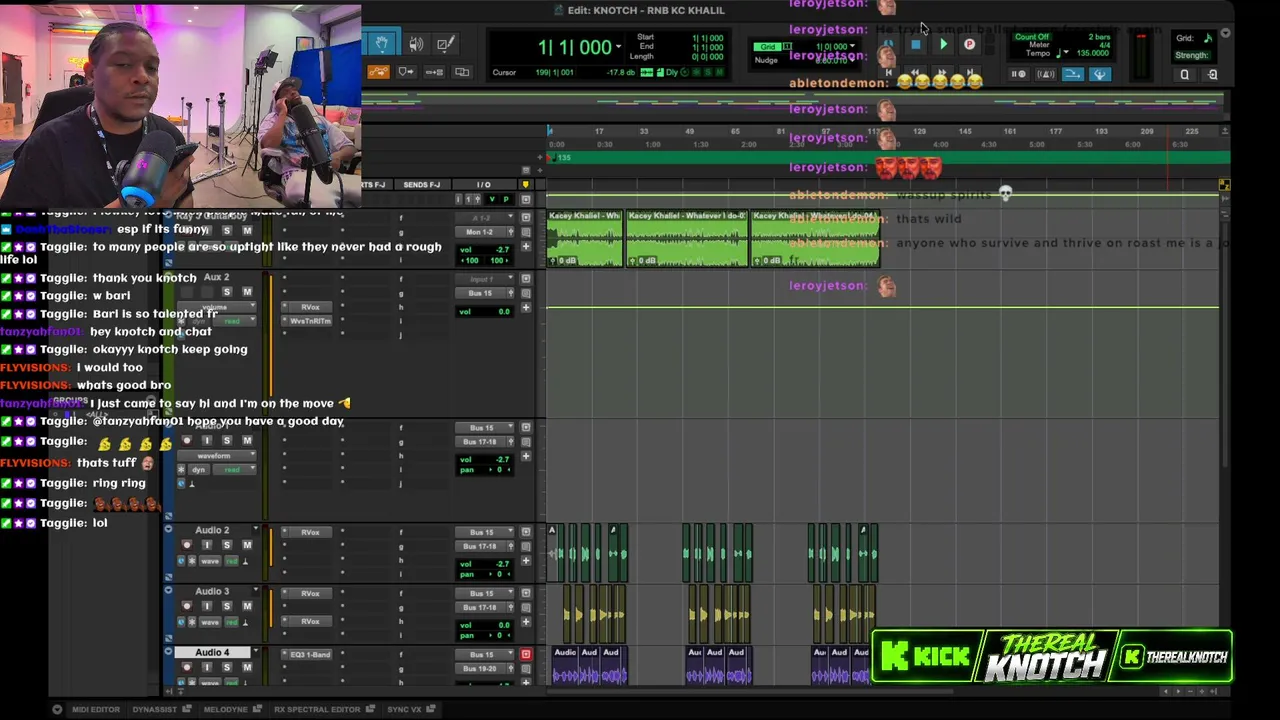Open Audio 2 track name dropdown arrow
This screenshot has height=720, width=1280.
(255, 530)
